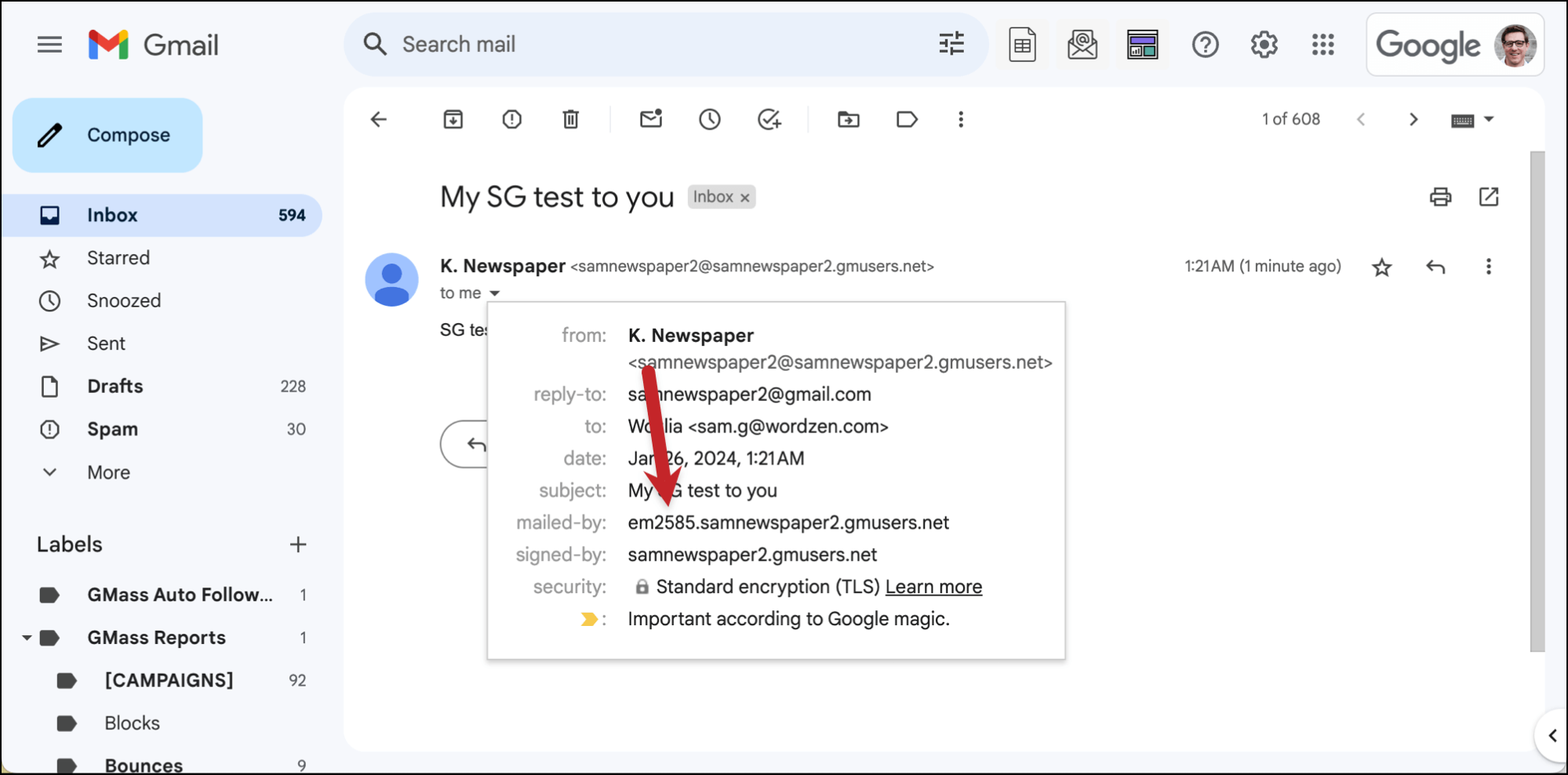
Task: Click the Learn more encryption link
Action: 933,587
